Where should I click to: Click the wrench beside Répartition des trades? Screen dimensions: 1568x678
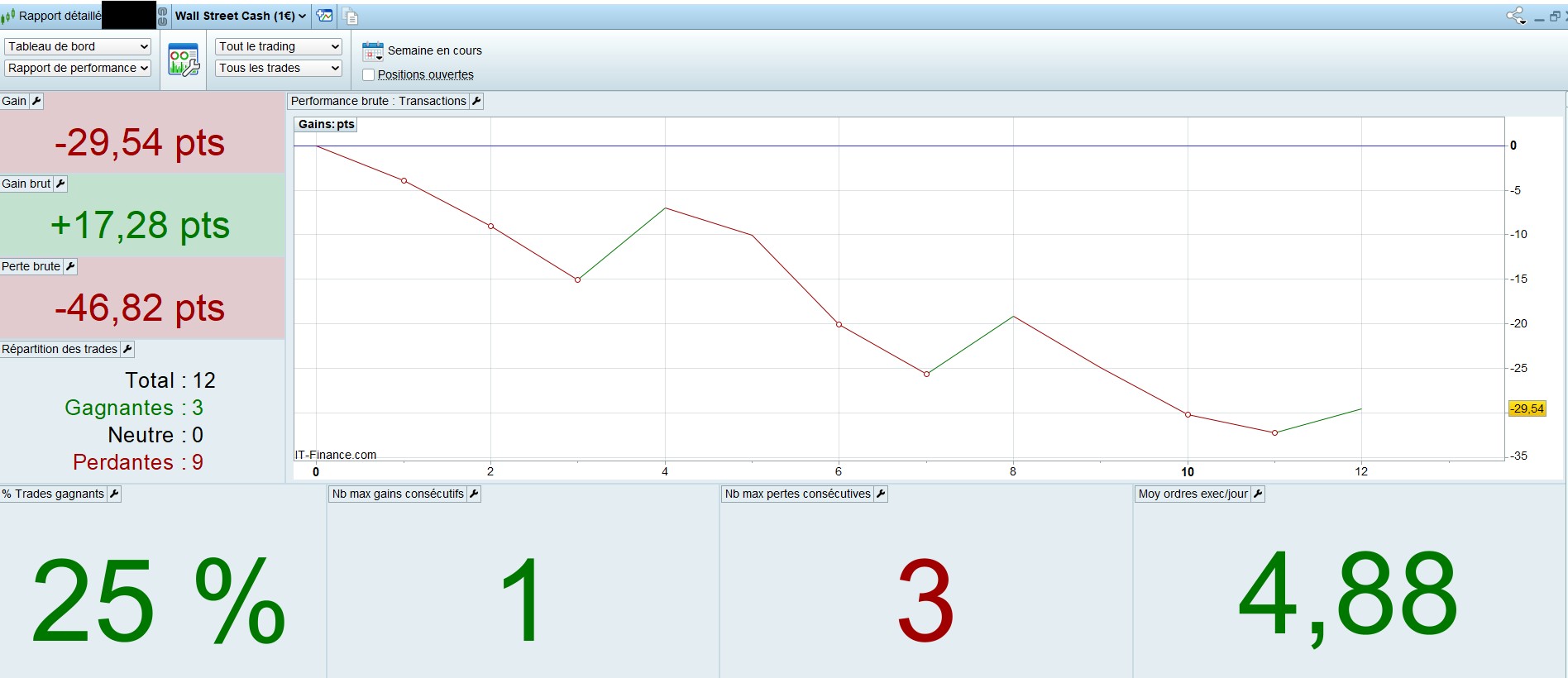(x=127, y=349)
